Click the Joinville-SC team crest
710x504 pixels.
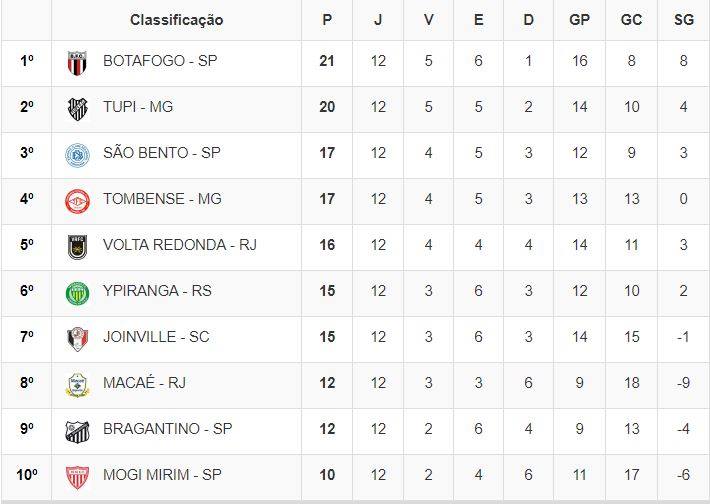pos(77,338)
